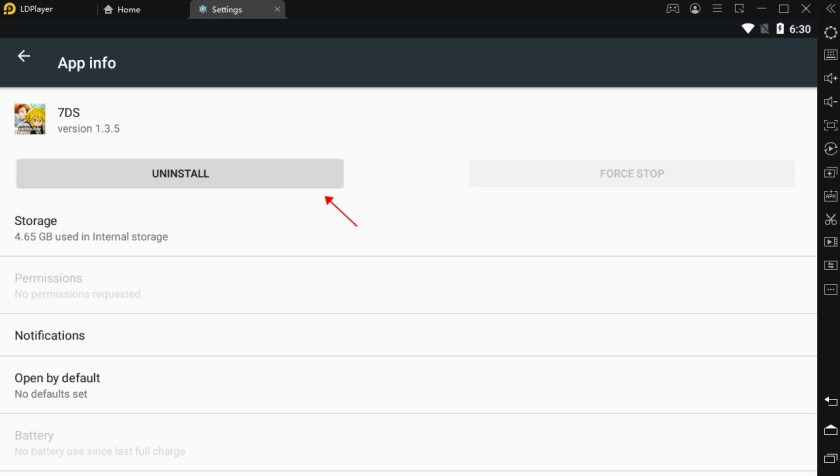This screenshot has height=476, width=840.
Task: Open the hamburger menu in title bar
Action: pyautogui.click(x=717, y=9)
